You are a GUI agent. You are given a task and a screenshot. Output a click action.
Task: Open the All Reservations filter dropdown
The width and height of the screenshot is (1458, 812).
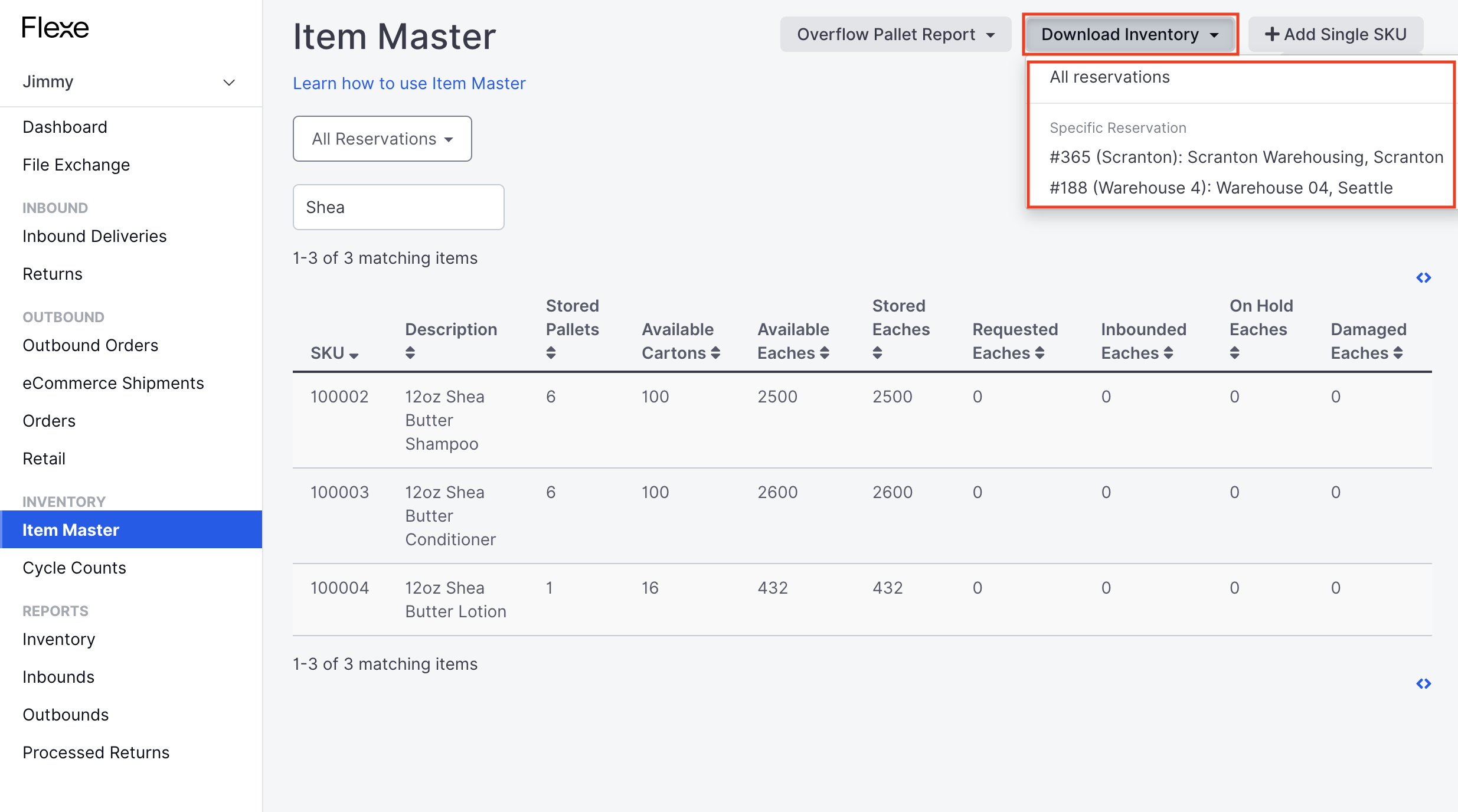[x=383, y=139]
